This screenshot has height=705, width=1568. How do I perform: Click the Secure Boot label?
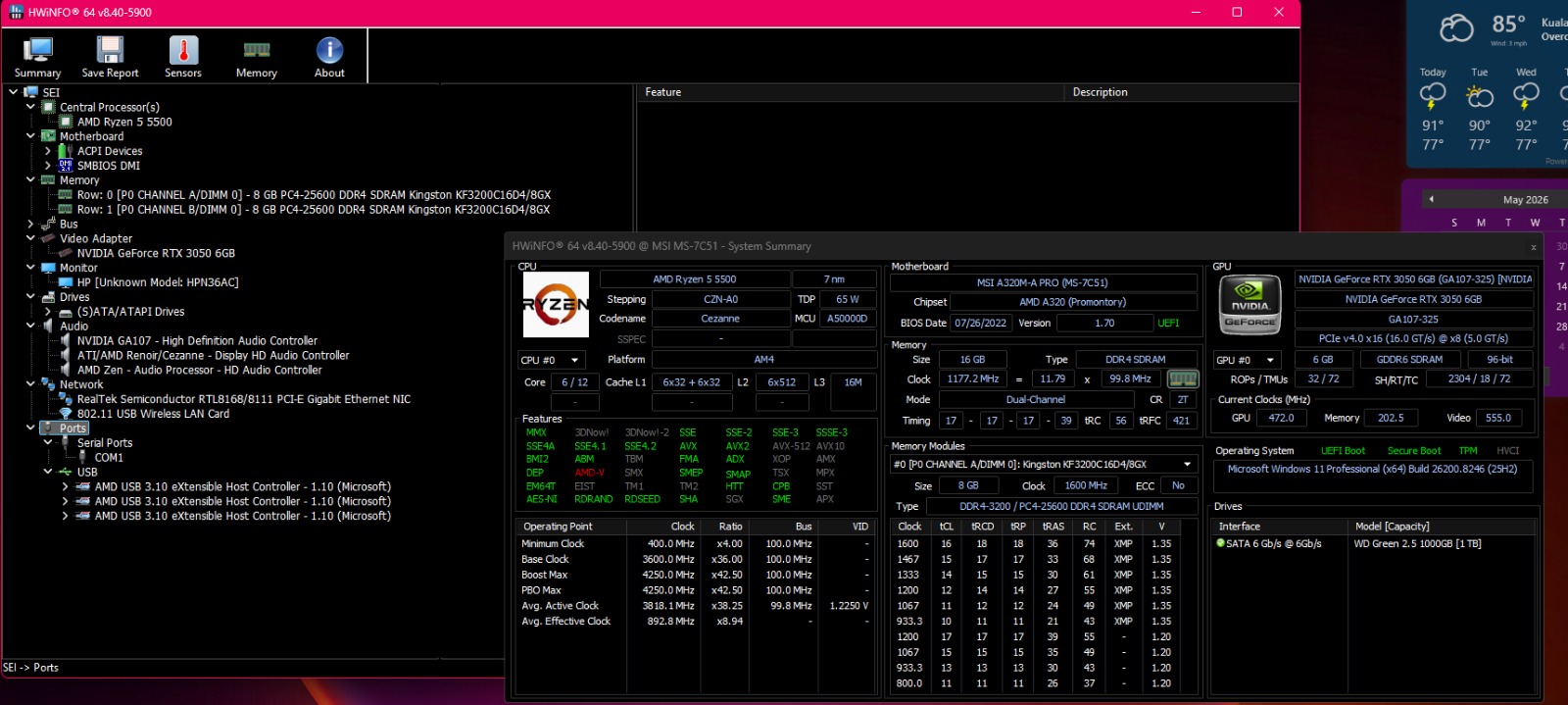pyautogui.click(x=1413, y=451)
